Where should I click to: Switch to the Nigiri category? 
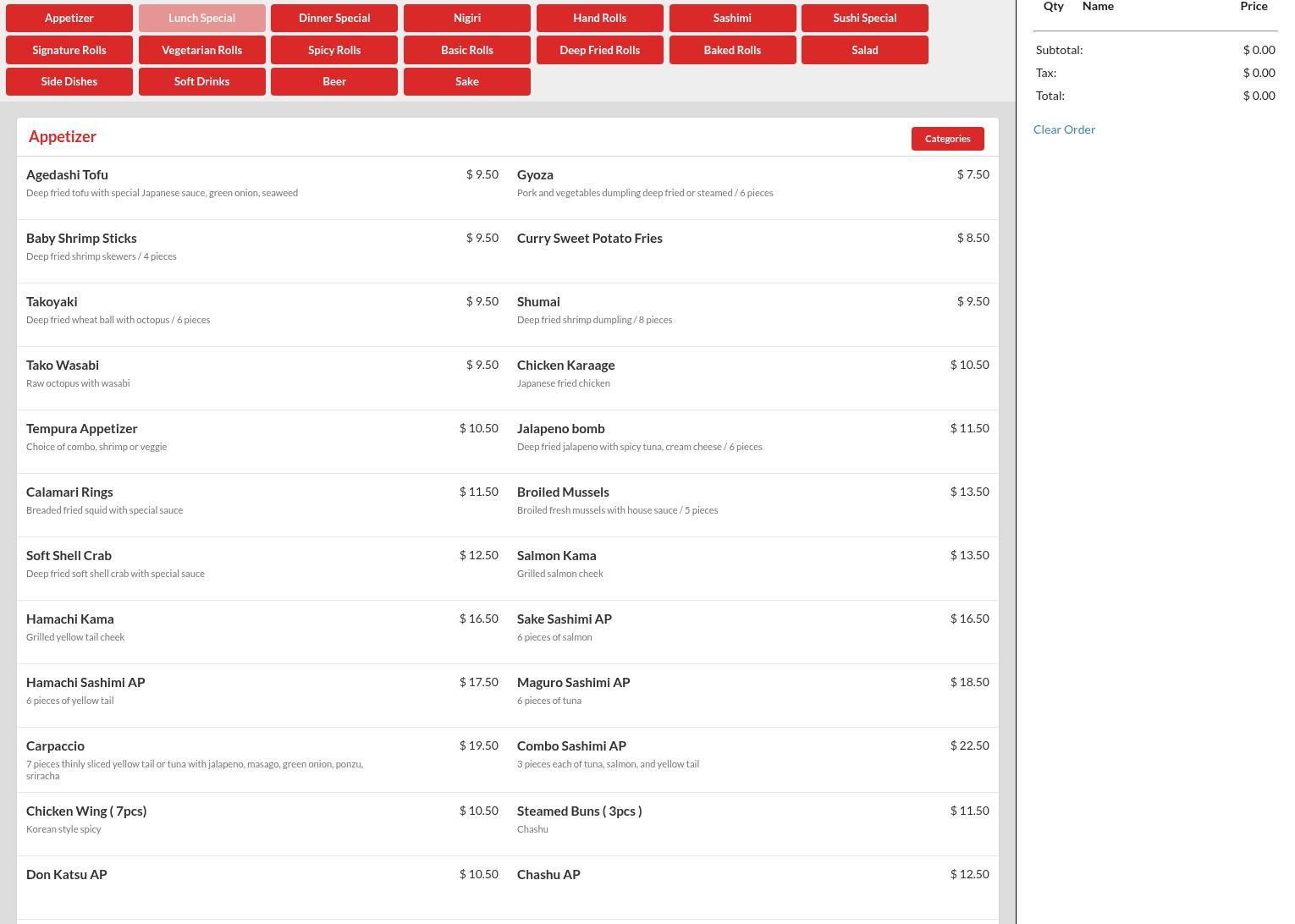(466, 18)
